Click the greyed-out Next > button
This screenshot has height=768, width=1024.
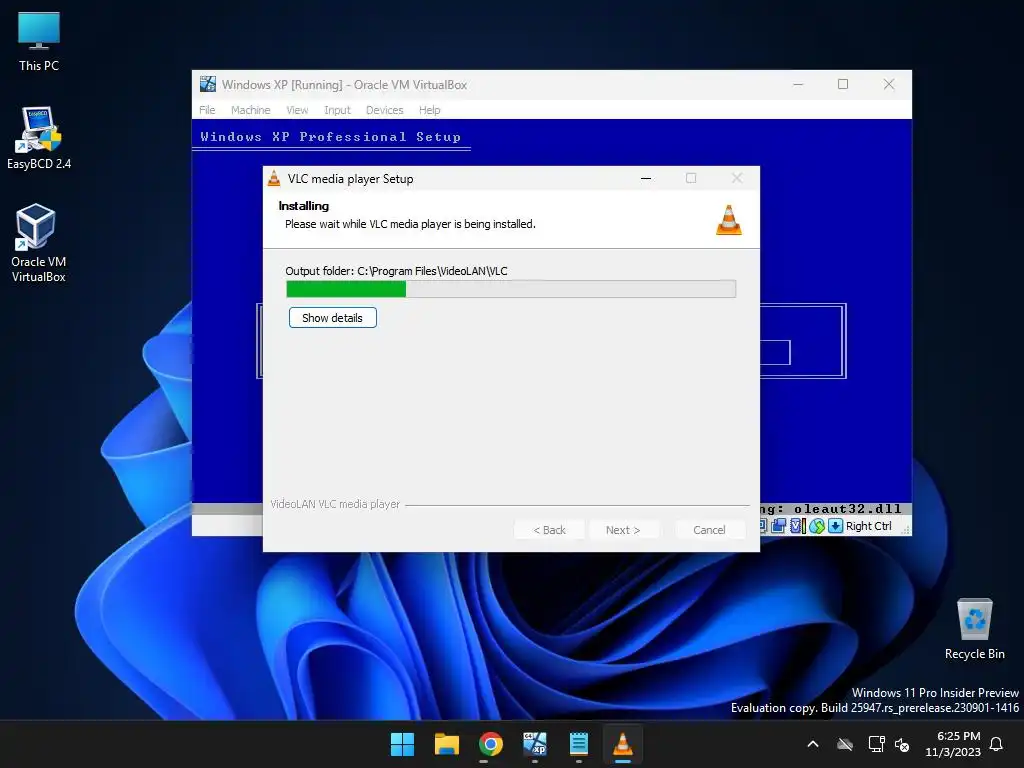pyautogui.click(x=623, y=530)
